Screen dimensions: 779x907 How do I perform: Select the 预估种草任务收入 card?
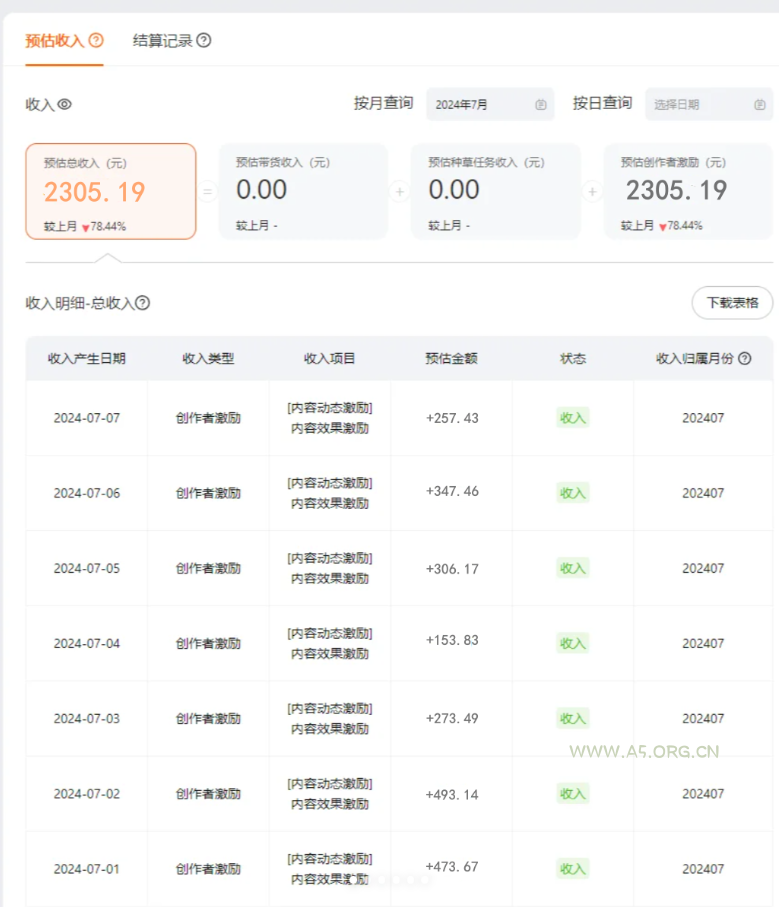point(495,192)
